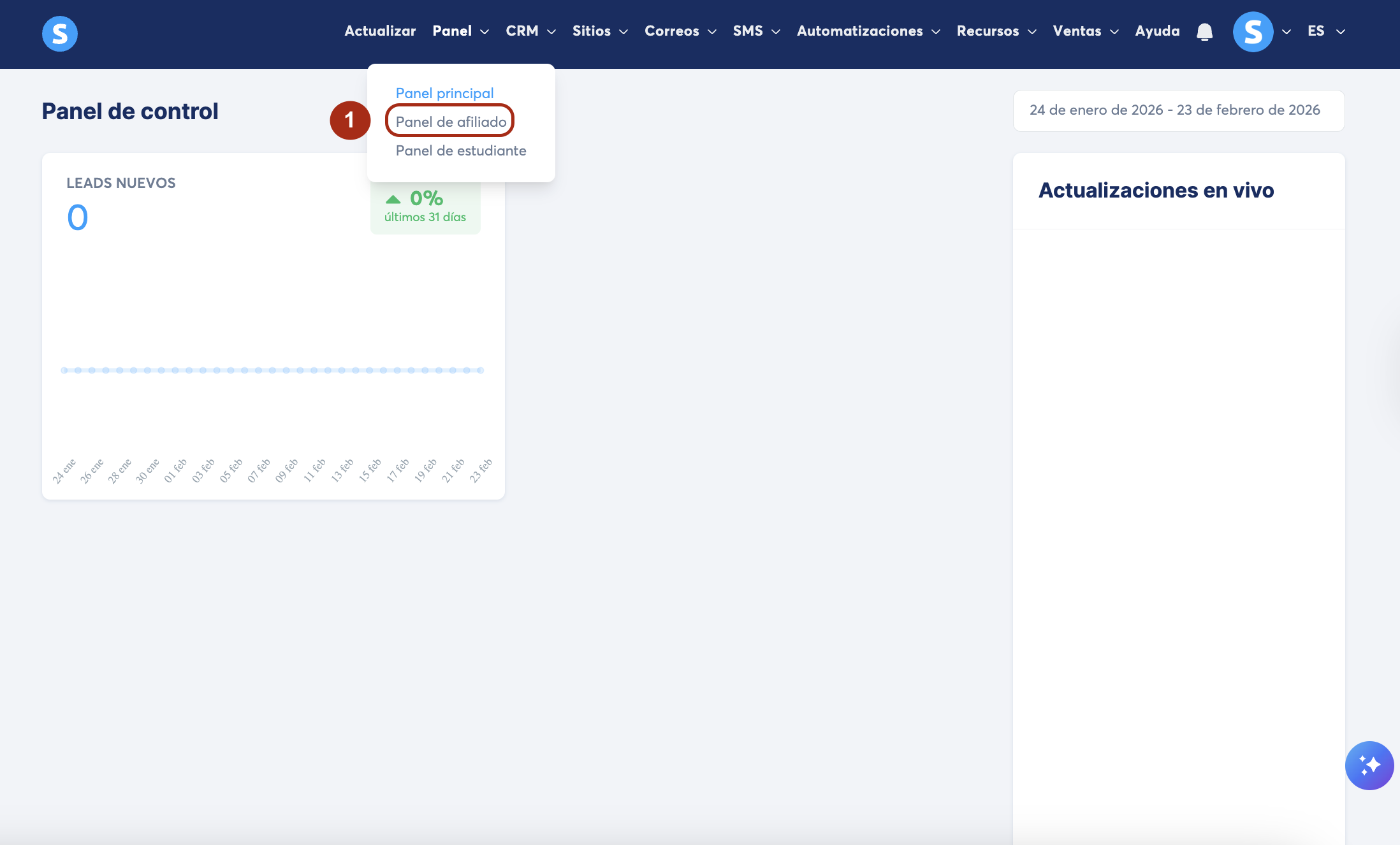
Task: Expand the CRM menu
Action: tap(530, 31)
